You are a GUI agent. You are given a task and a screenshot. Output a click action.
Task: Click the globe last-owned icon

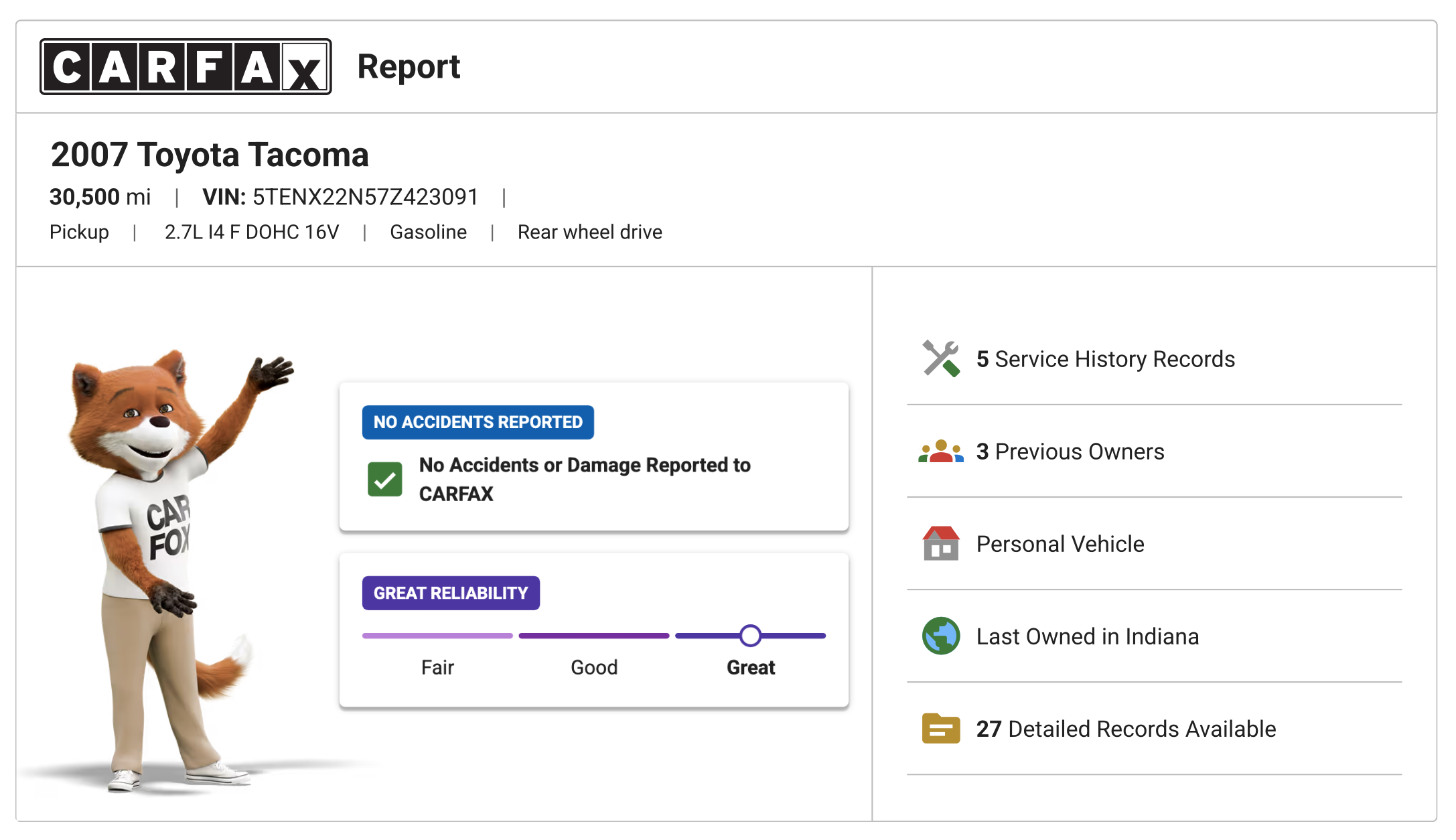(x=941, y=636)
